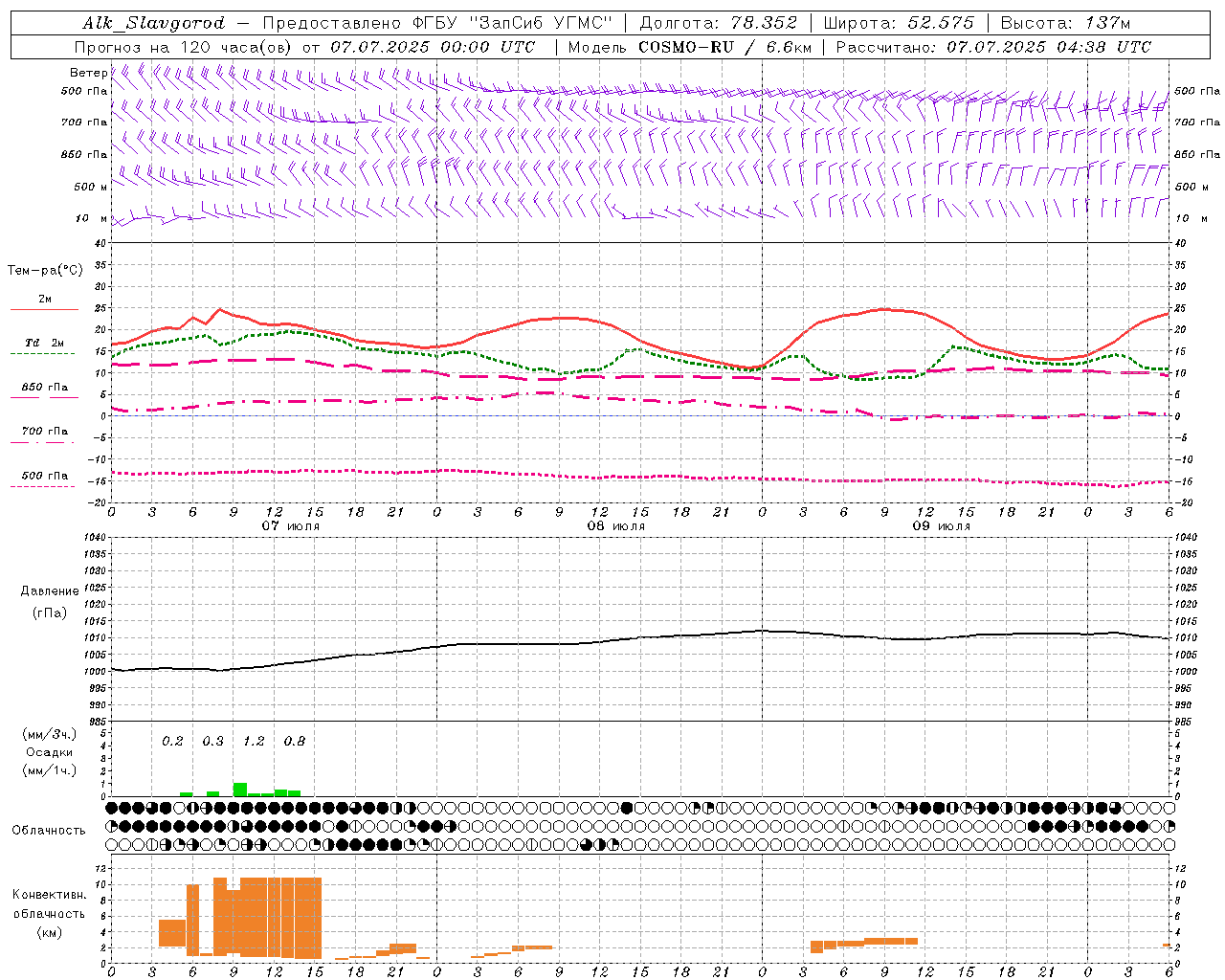Click the 0.8 precipitation total value

[x=295, y=742]
